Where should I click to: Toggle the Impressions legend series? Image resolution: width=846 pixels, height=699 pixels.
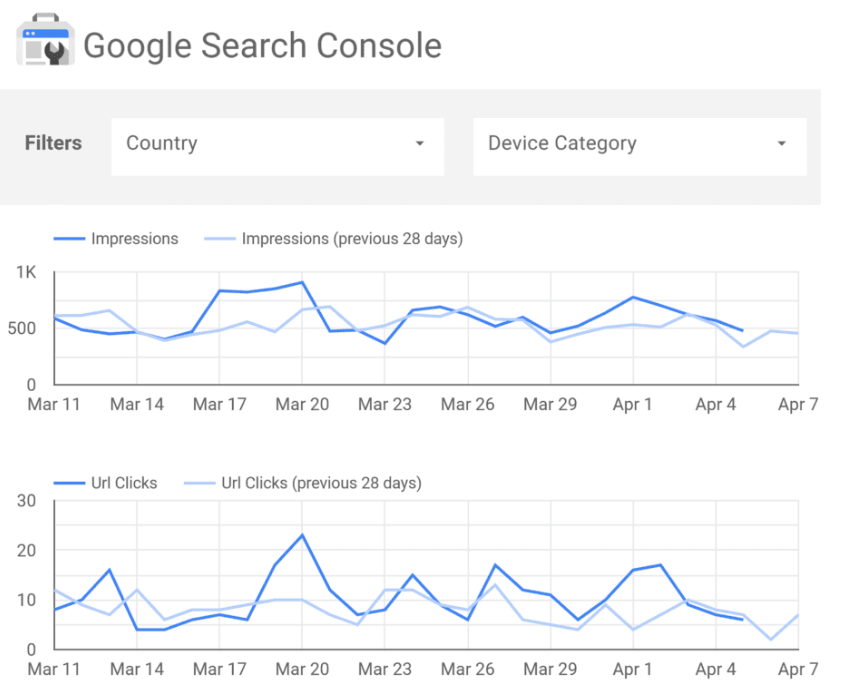click(x=134, y=239)
